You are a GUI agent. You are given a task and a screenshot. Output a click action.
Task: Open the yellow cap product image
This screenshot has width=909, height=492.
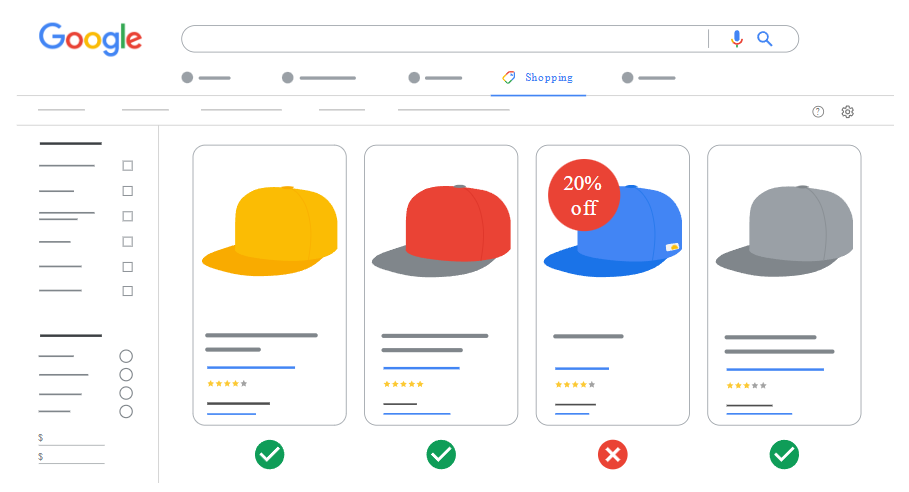270,231
